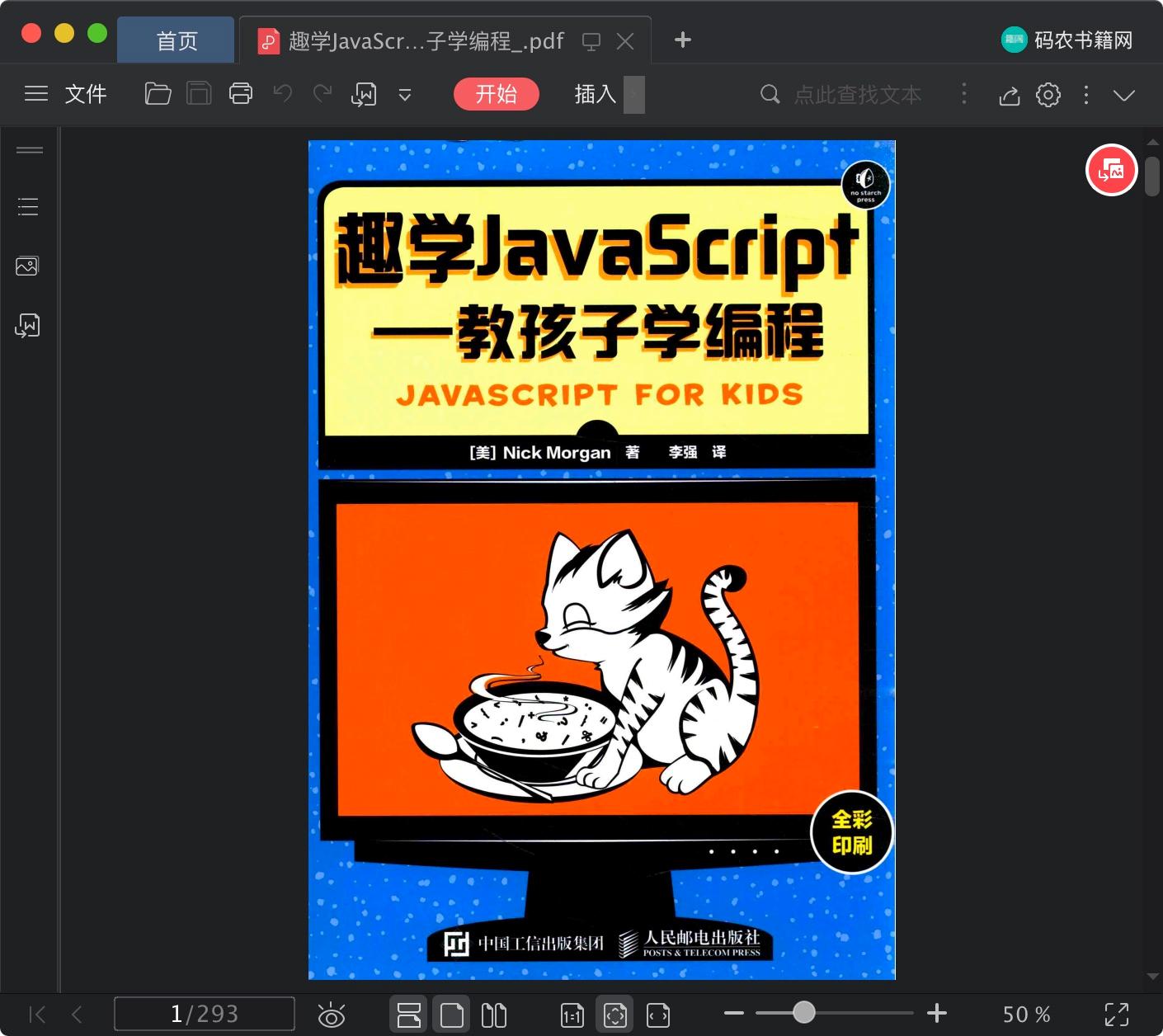1163x1036 pixels.
Task: Set actual size 1:1 zoom
Action: [572, 1015]
